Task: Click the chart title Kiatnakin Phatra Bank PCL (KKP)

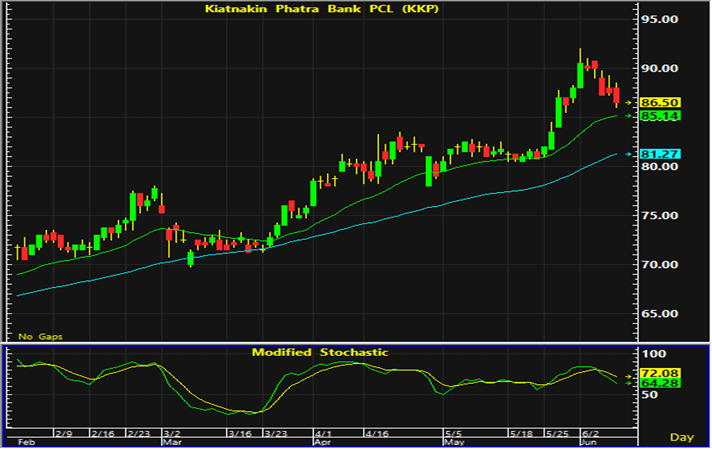Action: (x=322, y=9)
